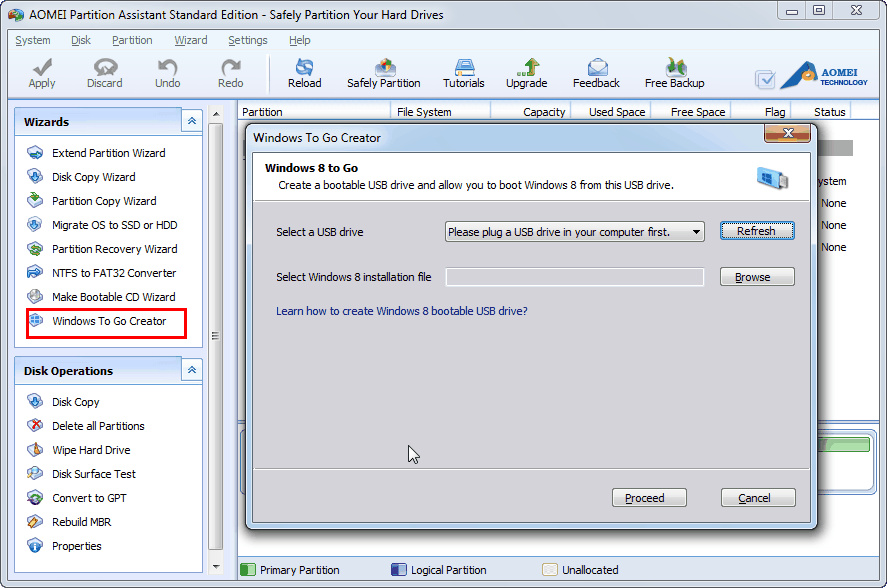
Task: Click the Discard toolbar icon
Action: click(105, 67)
